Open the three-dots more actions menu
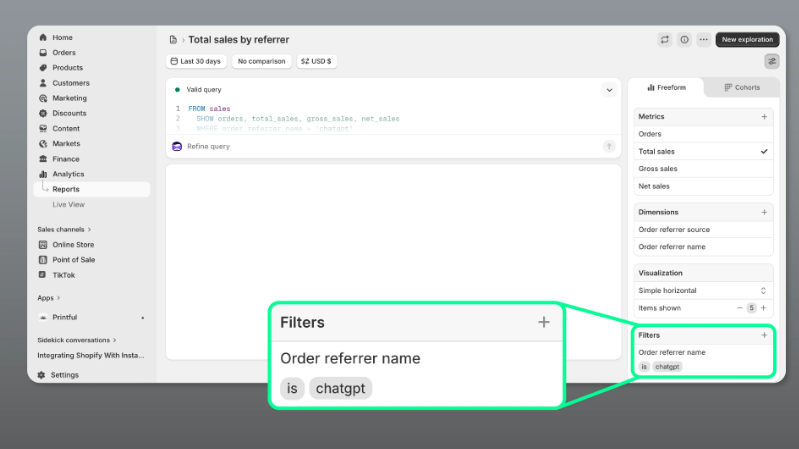 (x=704, y=40)
